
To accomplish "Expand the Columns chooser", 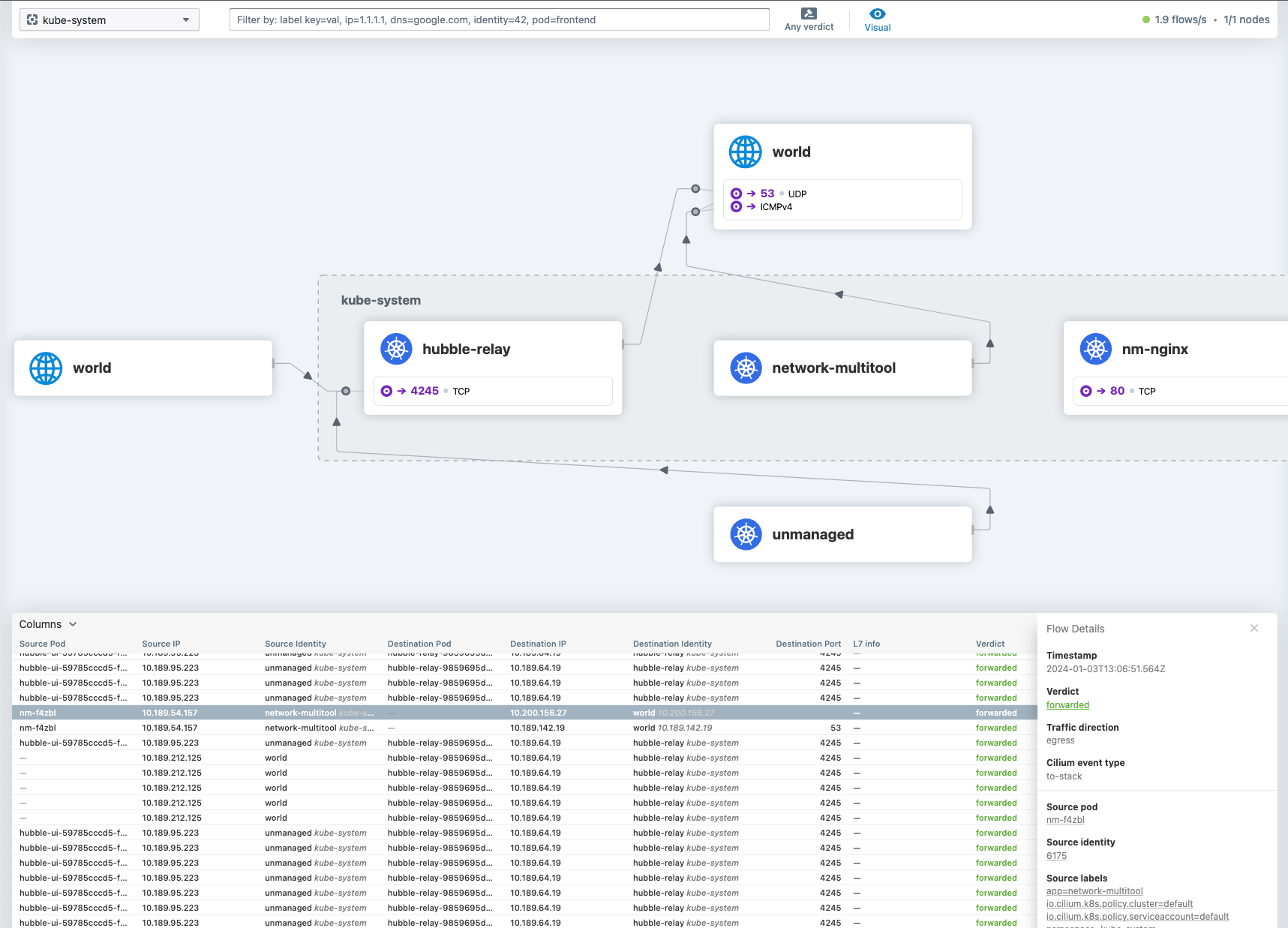I will pos(48,624).
